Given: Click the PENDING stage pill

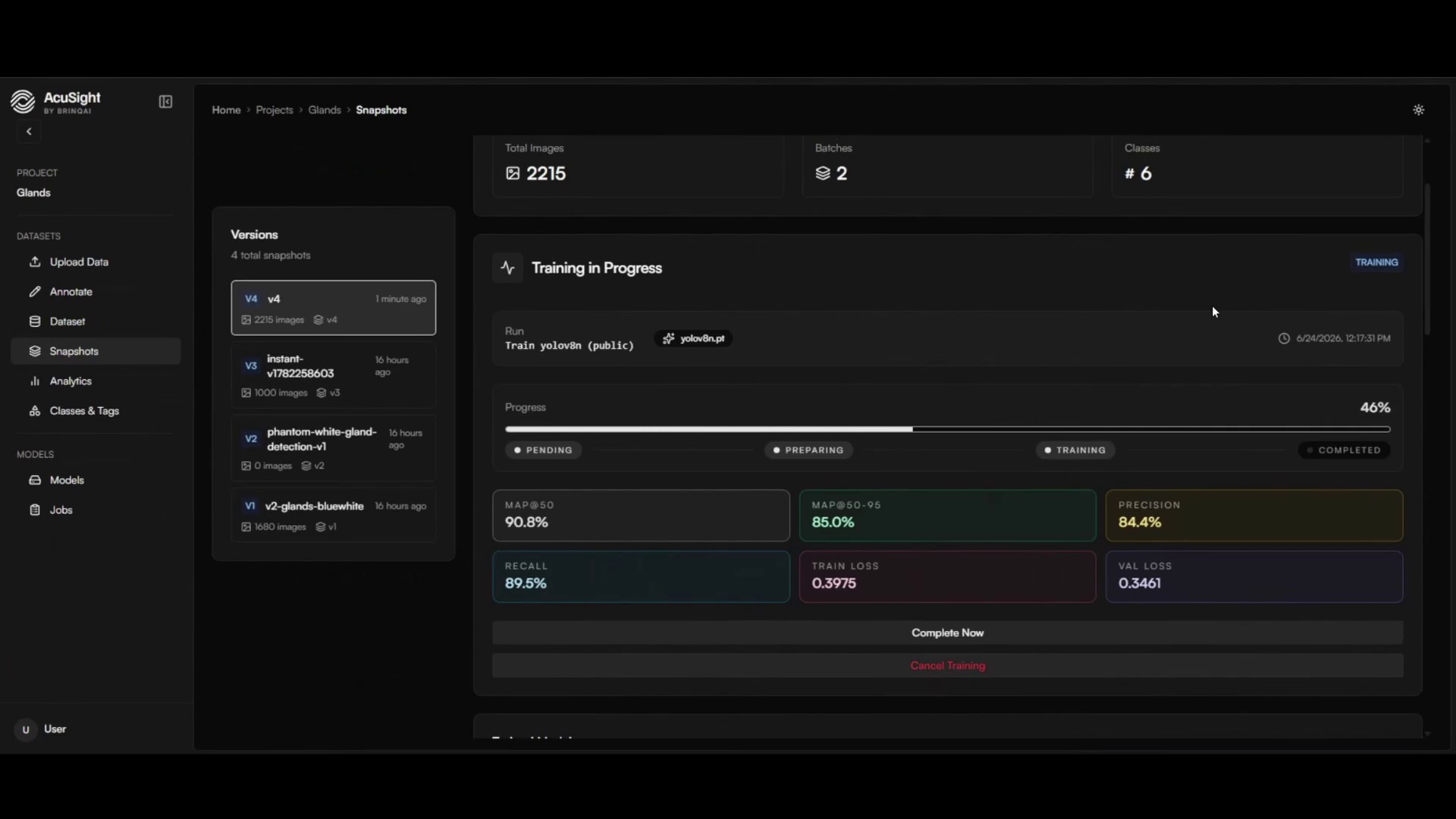Looking at the screenshot, I should click(544, 450).
